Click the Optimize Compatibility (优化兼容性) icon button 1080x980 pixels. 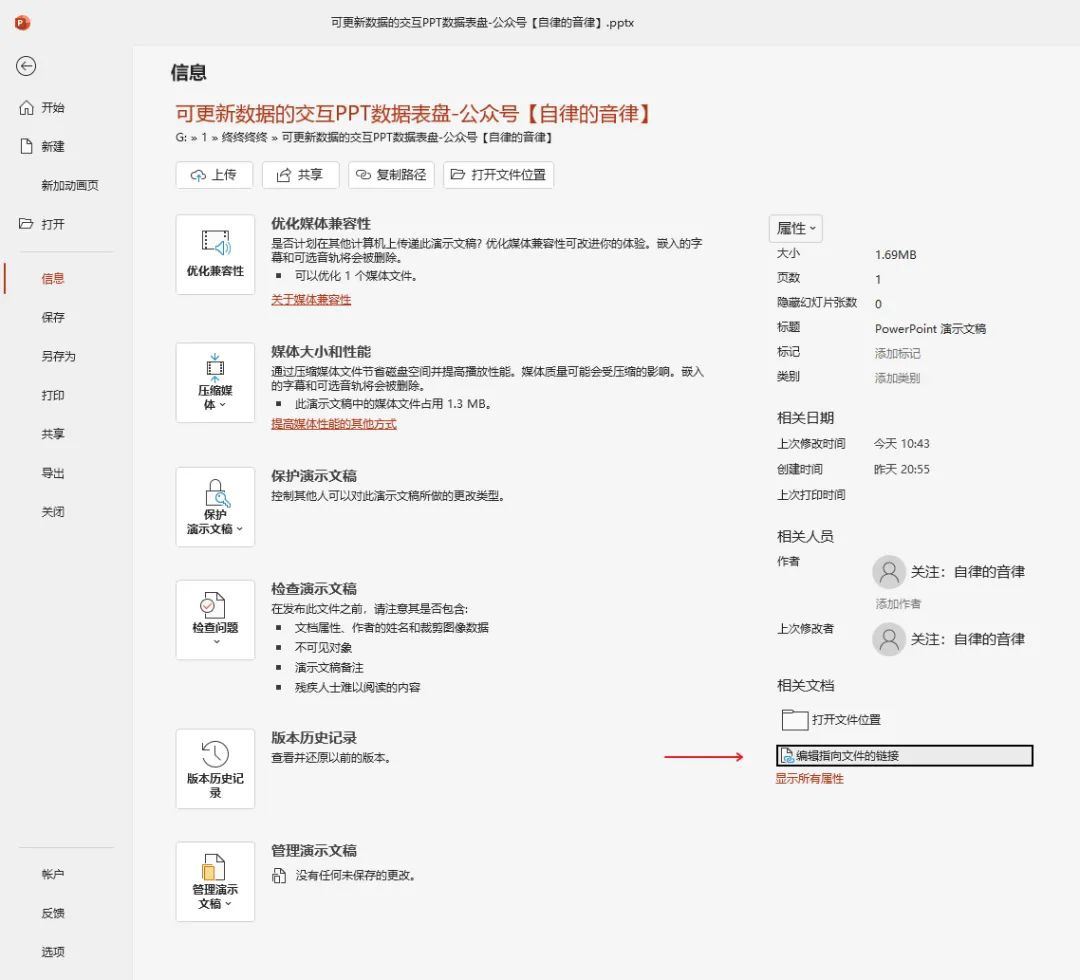point(215,254)
